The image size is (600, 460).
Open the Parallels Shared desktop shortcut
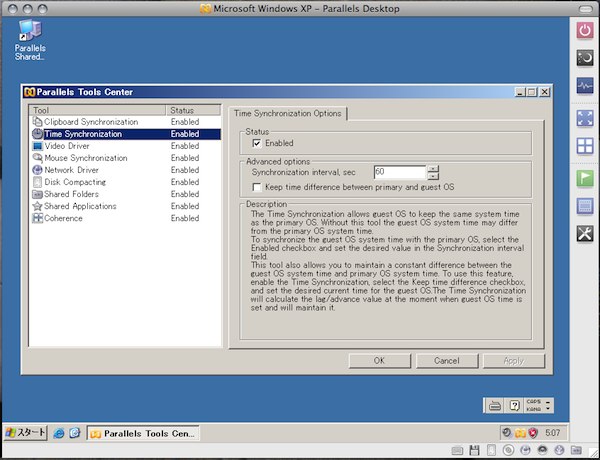30,40
